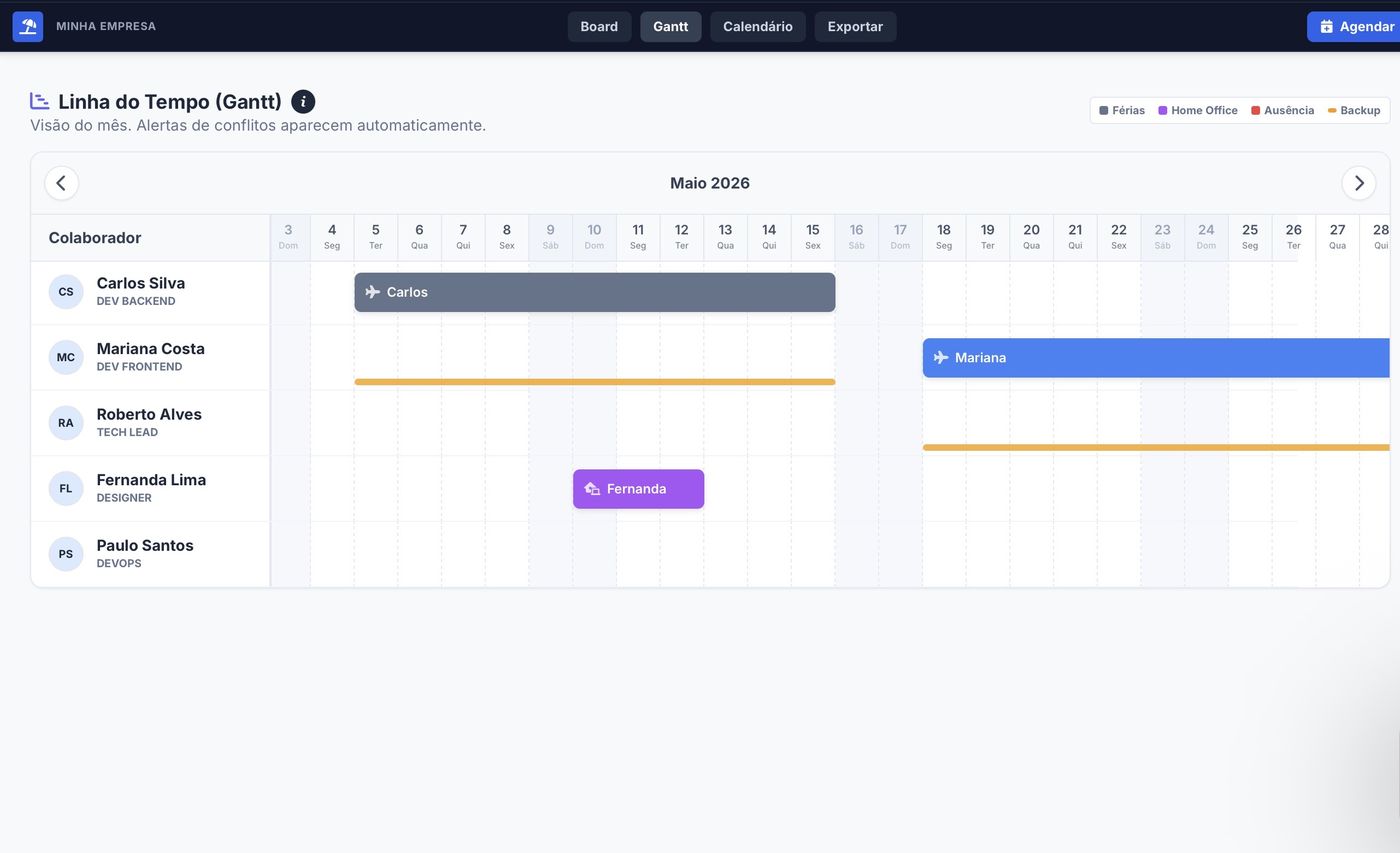Click the FL avatar for Fernanda Lima

66,488
